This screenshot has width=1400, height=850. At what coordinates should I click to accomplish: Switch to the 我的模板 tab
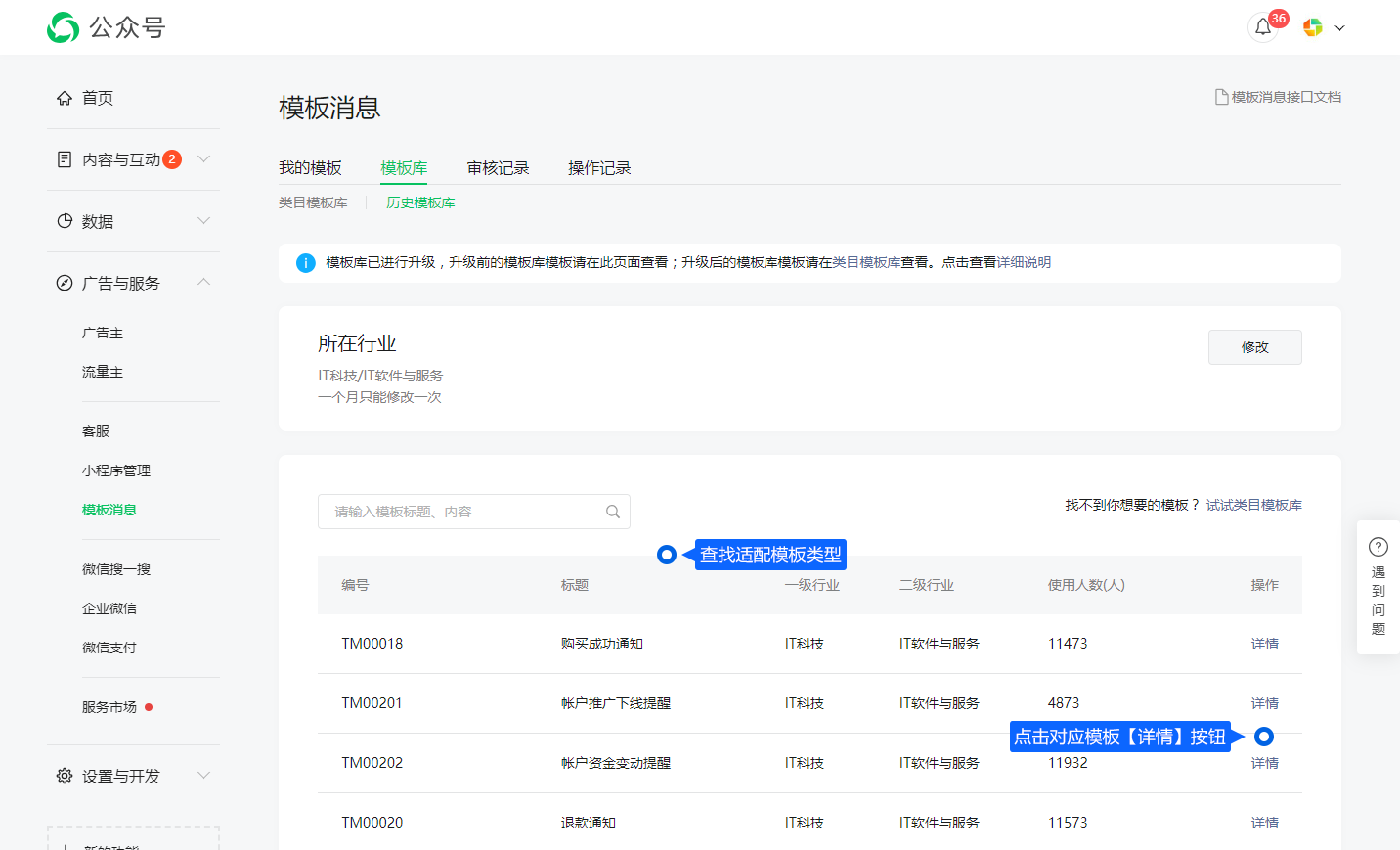point(310,168)
